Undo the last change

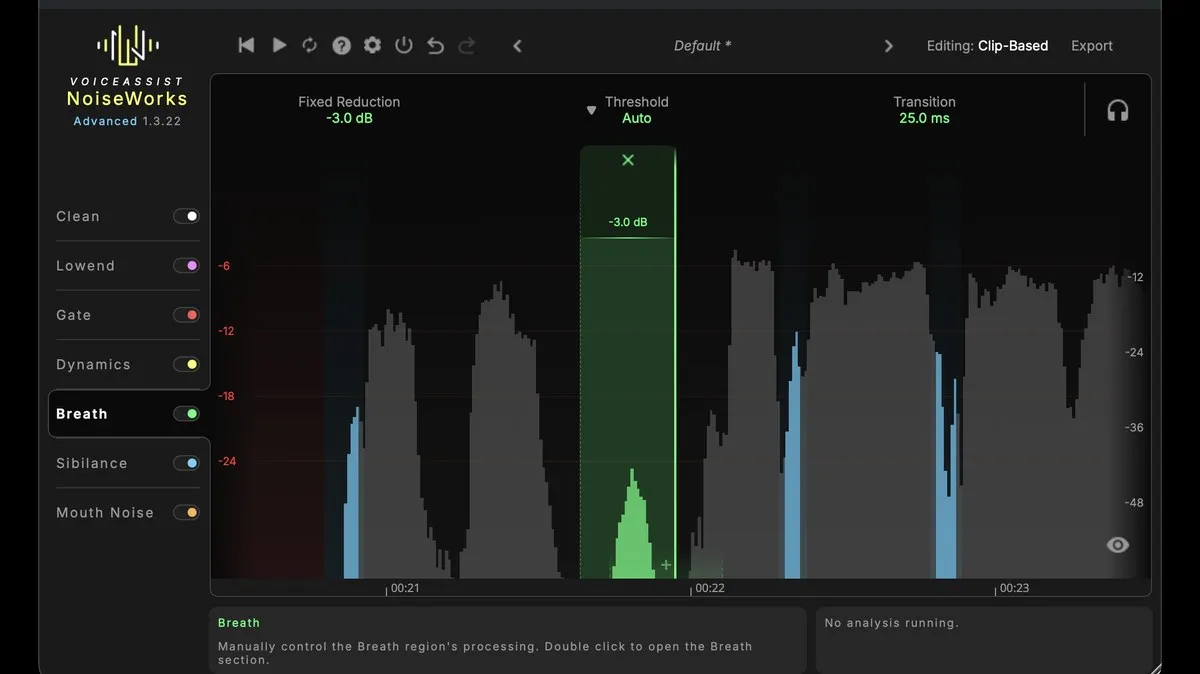[435, 45]
